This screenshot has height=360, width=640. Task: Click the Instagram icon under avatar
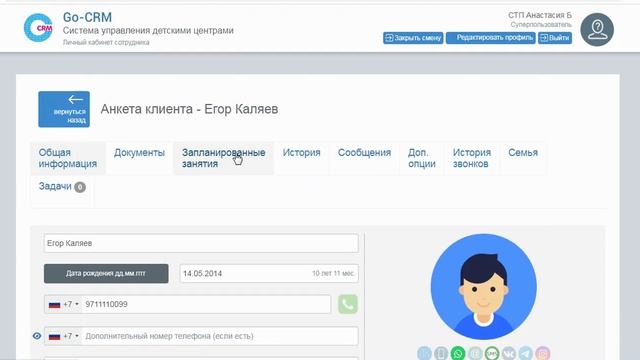543,353
